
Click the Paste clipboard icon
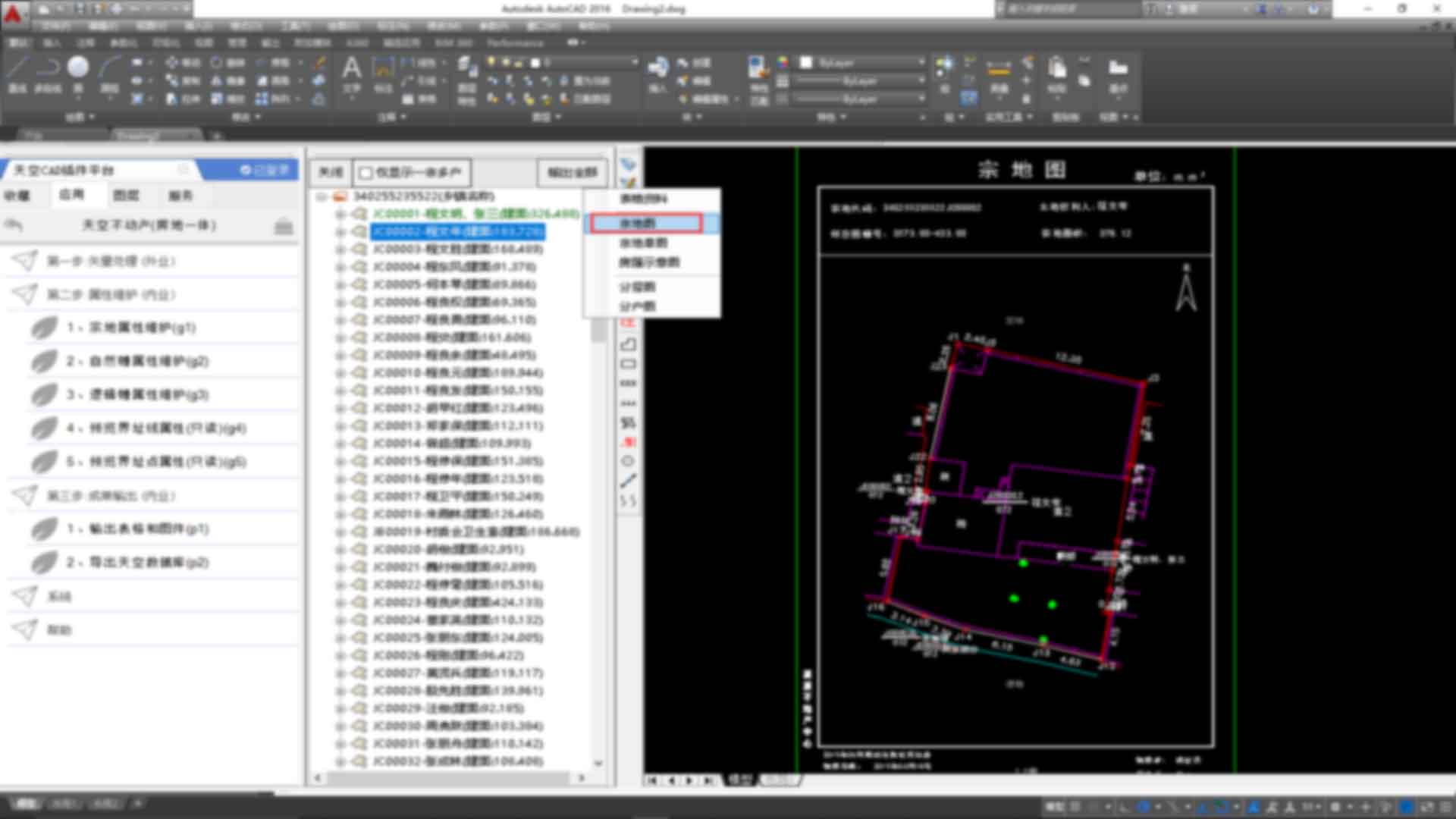click(1056, 68)
